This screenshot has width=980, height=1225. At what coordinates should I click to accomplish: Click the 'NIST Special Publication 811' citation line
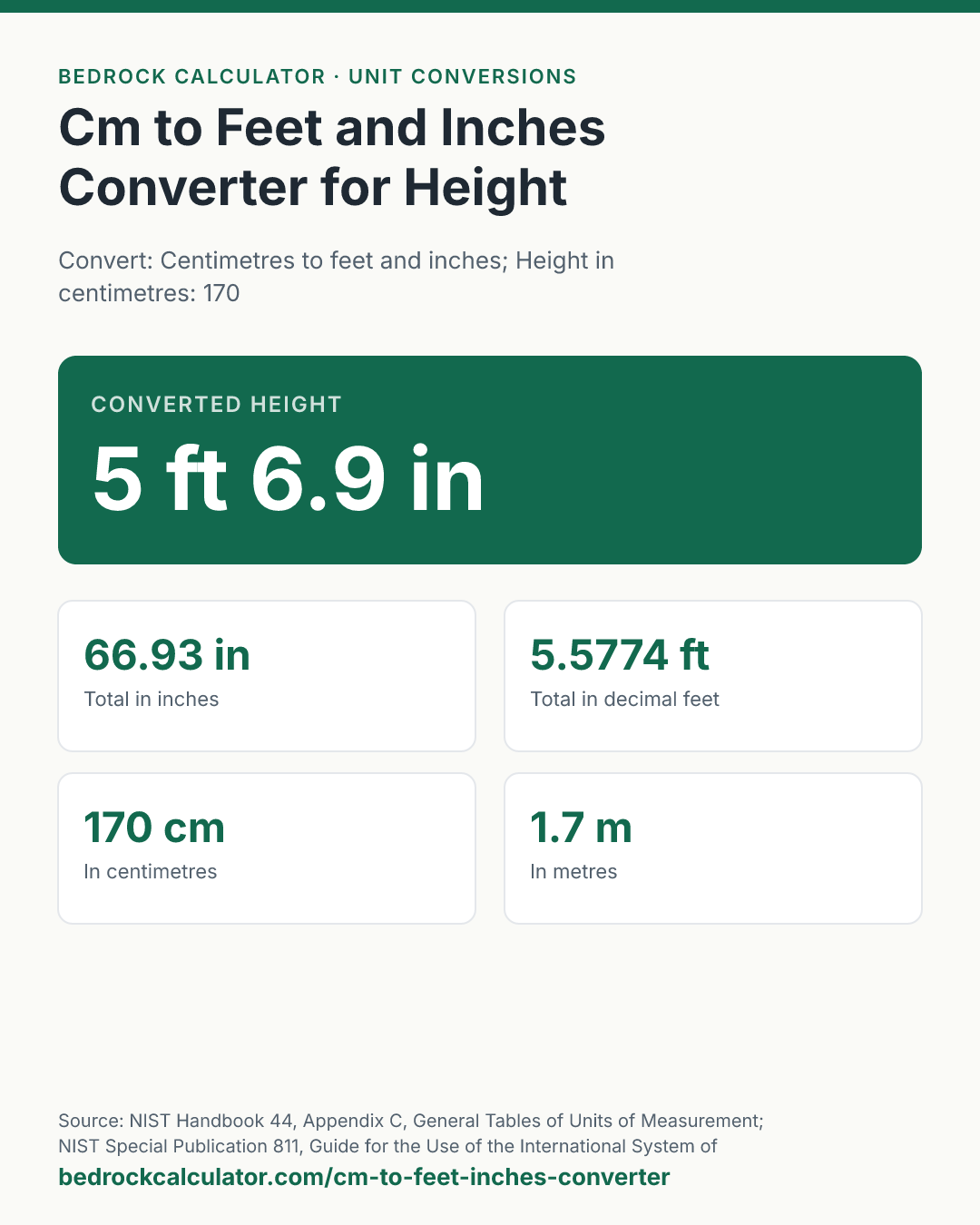(x=387, y=1146)
